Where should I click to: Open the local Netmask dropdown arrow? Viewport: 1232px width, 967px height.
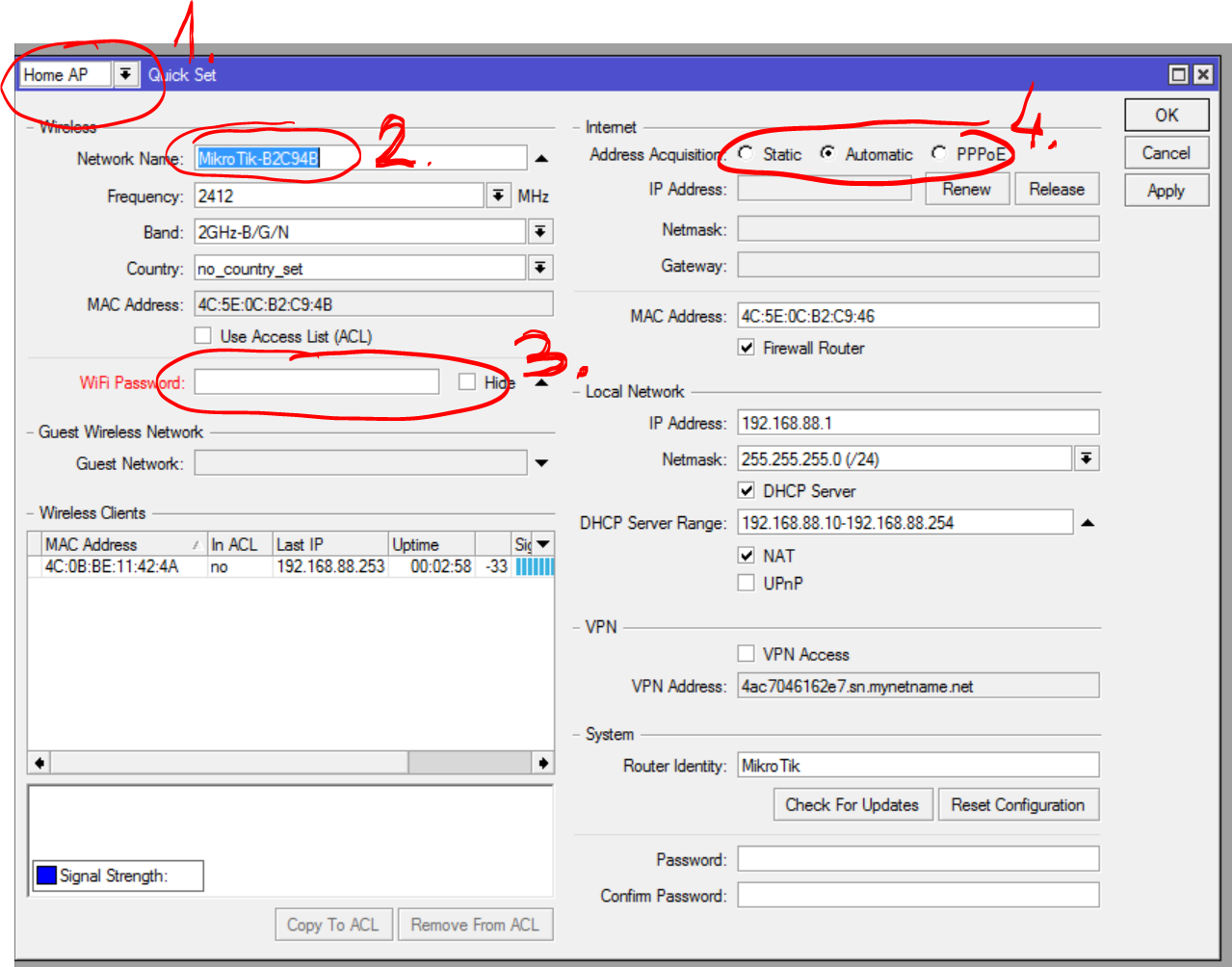click(1087, 458)
